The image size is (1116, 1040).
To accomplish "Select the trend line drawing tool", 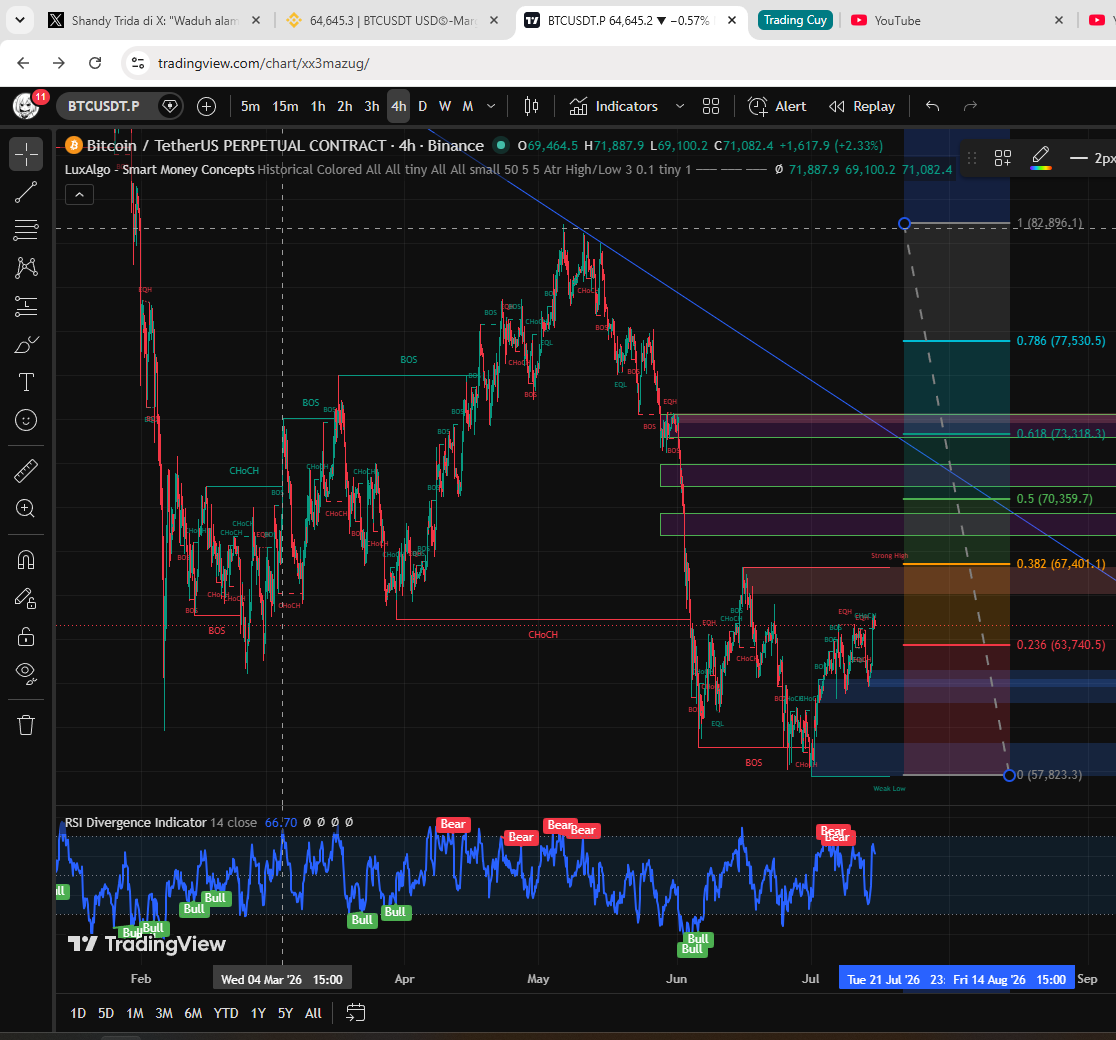I will click(x=26, y=192).
